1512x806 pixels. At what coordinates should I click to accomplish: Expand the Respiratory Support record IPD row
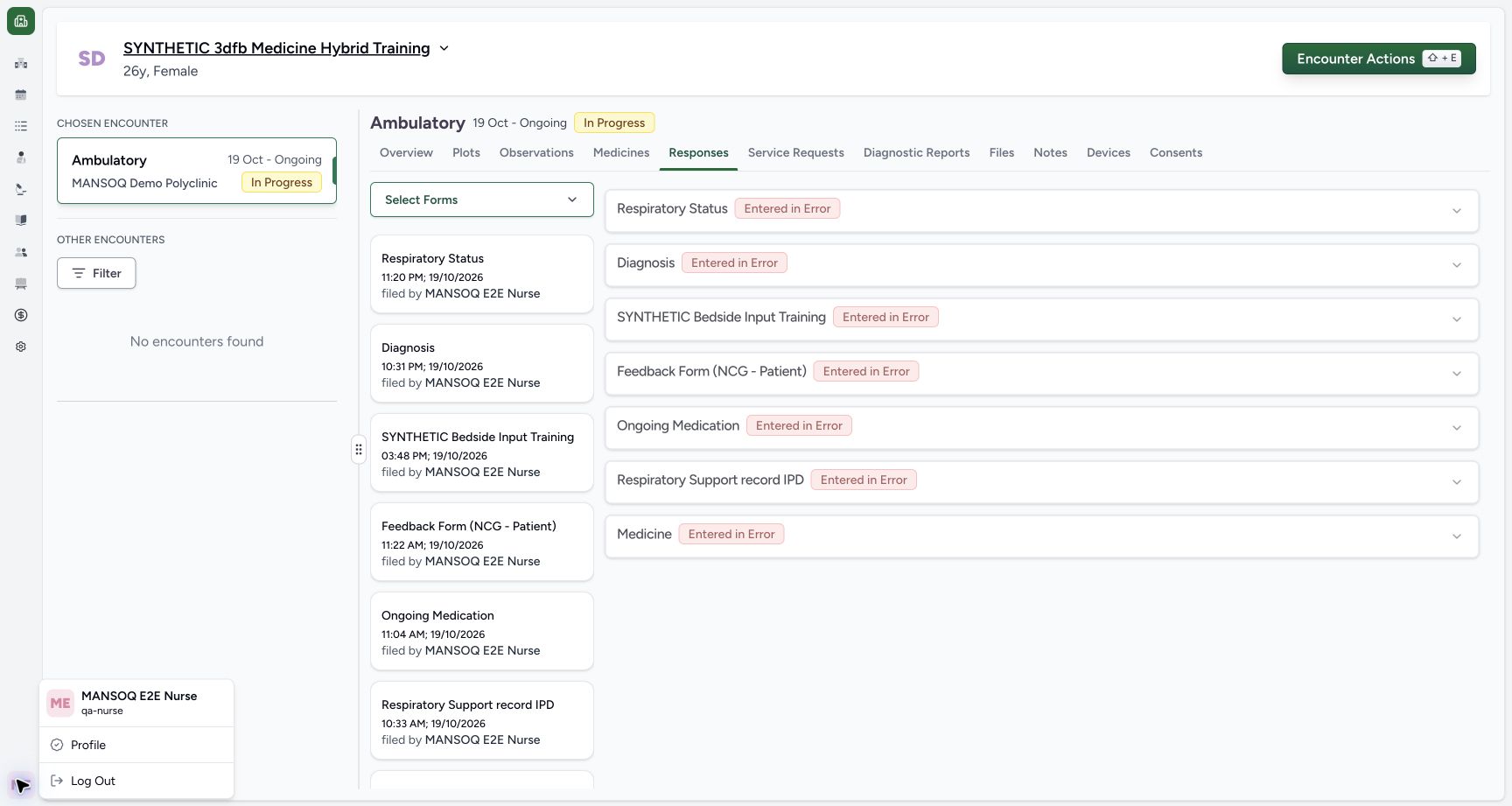click(x=1042, y=482)
